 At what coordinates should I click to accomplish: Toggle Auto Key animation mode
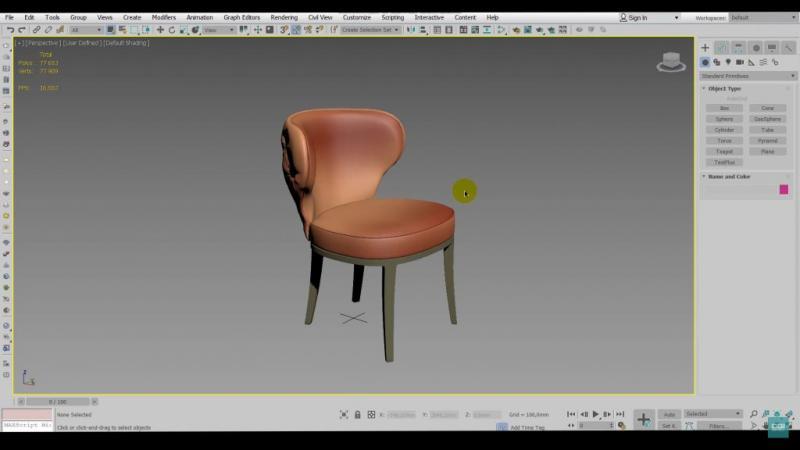(669, 414)
